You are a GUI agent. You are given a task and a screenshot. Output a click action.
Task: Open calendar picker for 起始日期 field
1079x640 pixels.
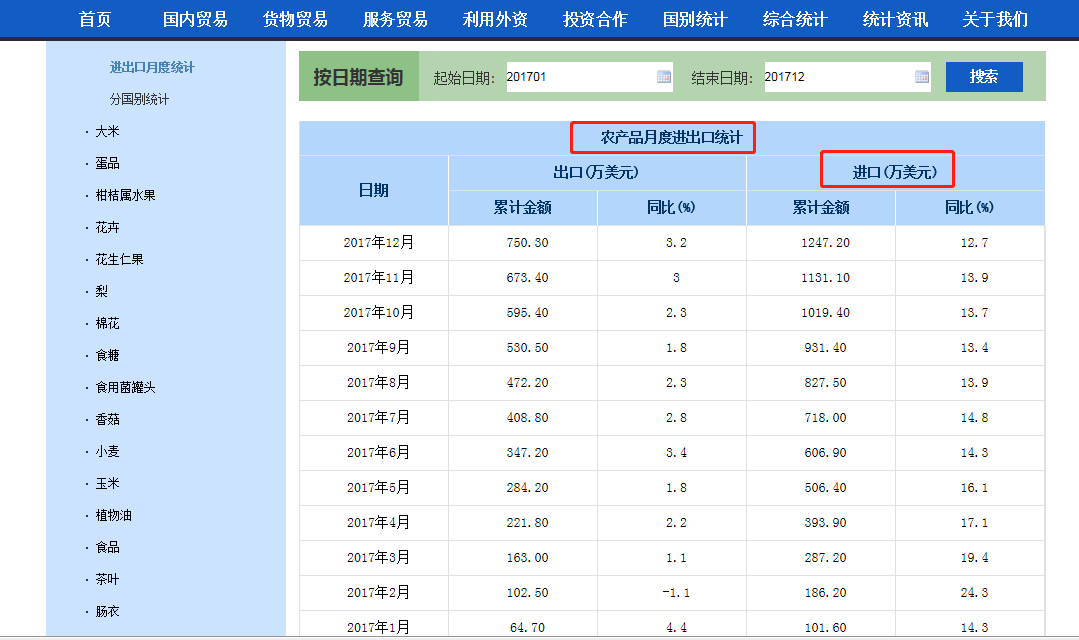tap(663, 76)
